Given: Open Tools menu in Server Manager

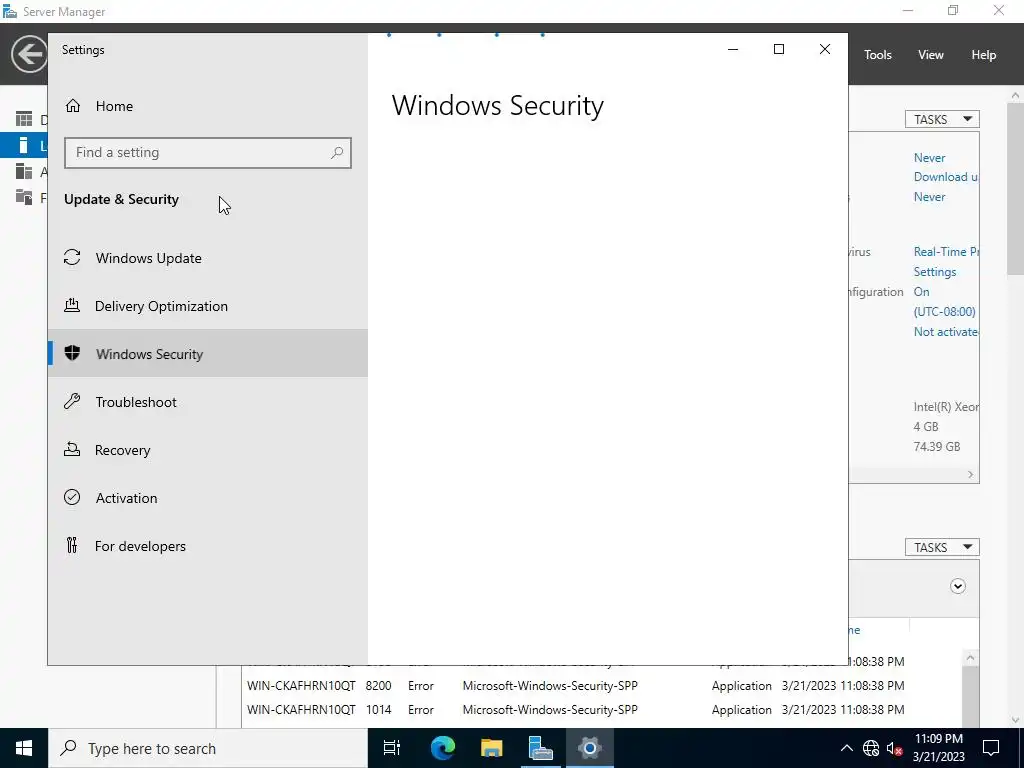Looking at the screenshot, I should click(877, 55).
